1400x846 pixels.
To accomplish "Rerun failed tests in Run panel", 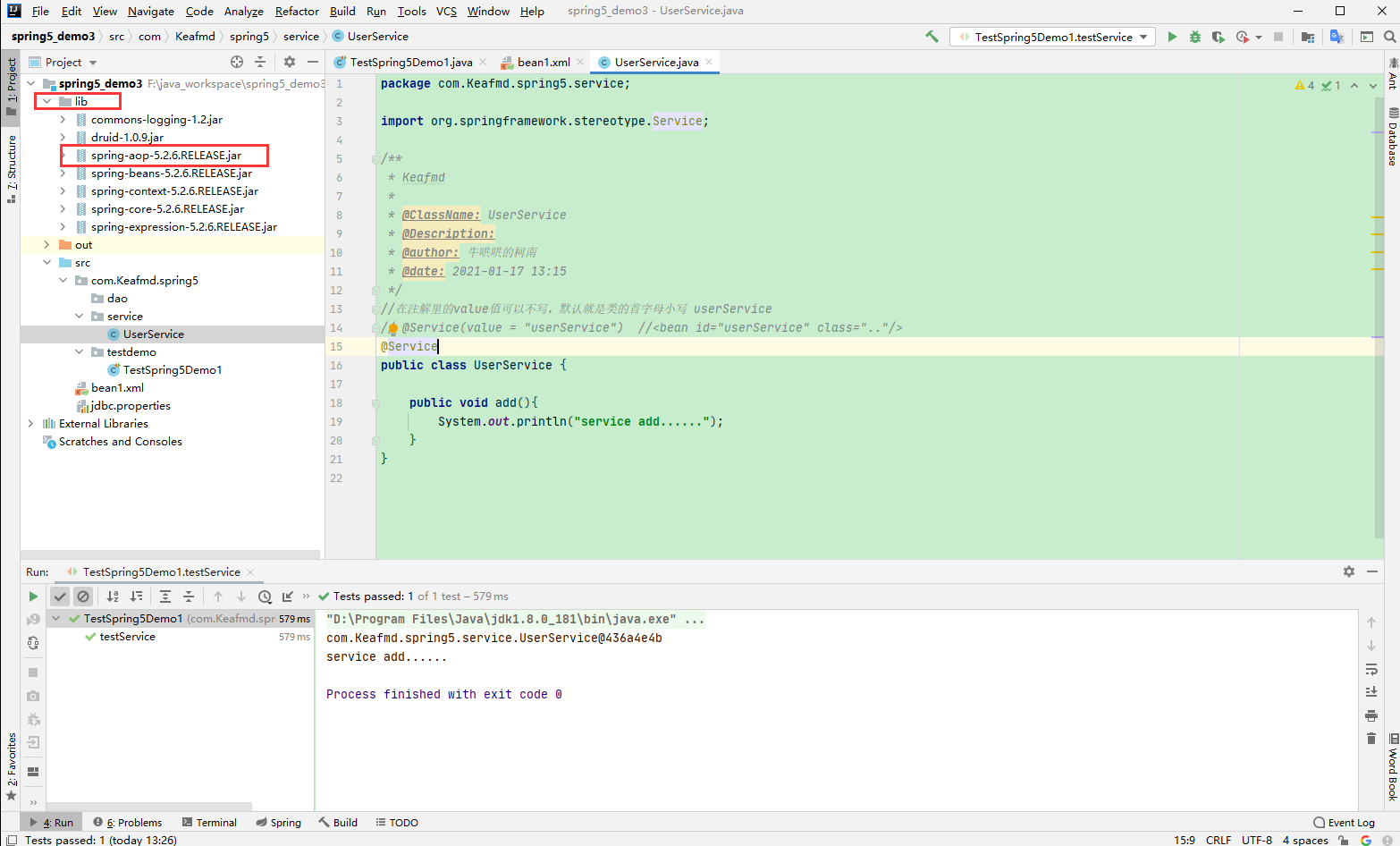I will pyautogui.click(x=33, y=619).
